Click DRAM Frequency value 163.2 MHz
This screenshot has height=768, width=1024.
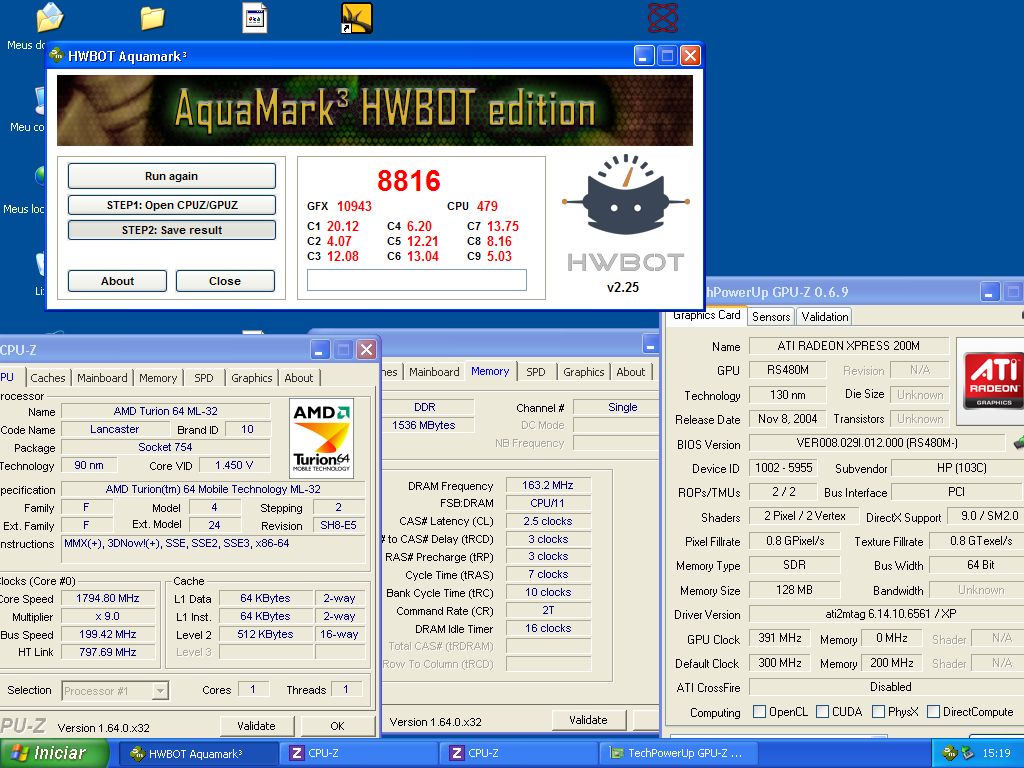click(x=548, y=485)
